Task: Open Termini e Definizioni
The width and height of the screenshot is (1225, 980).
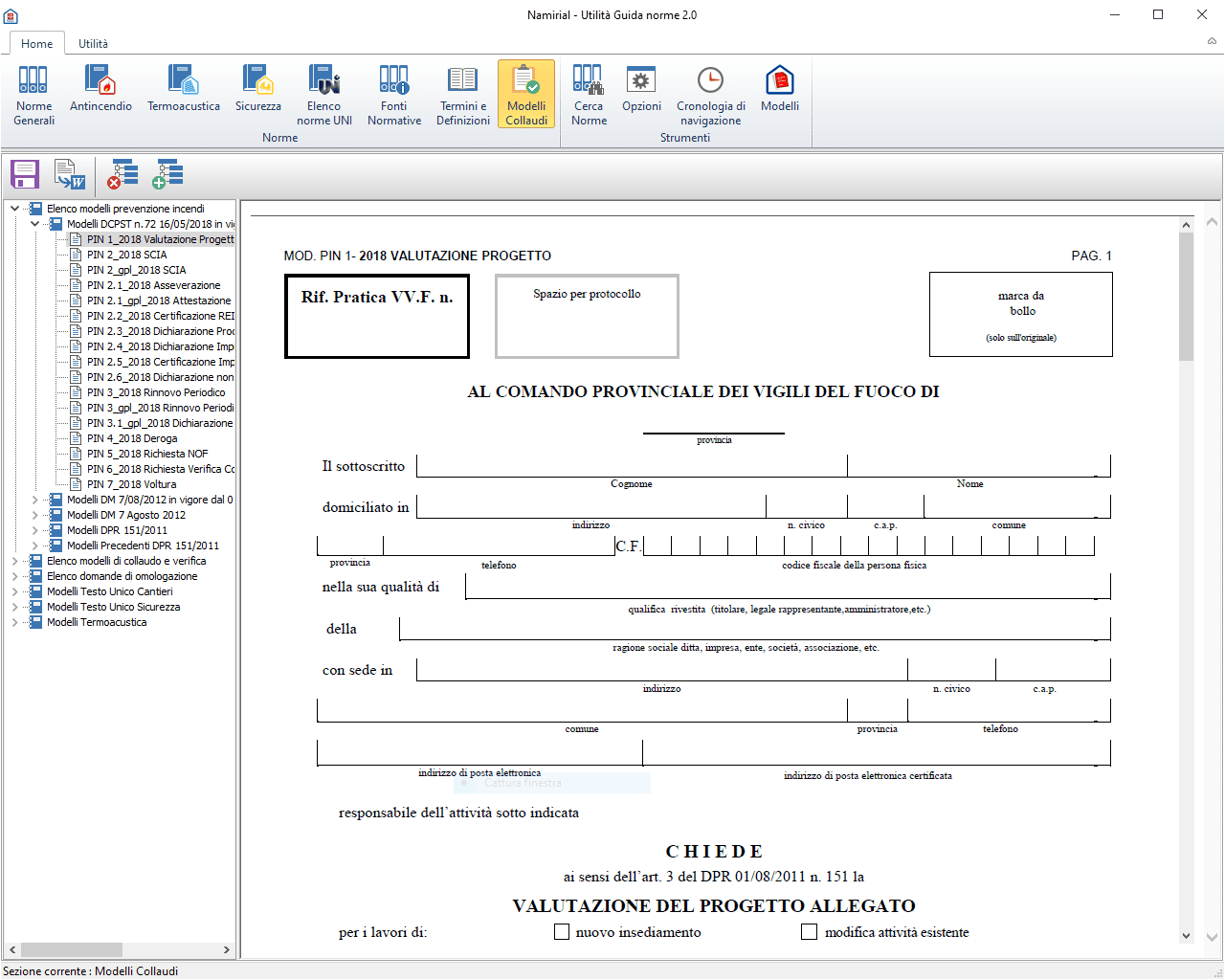Action: (x=463, y=94)
